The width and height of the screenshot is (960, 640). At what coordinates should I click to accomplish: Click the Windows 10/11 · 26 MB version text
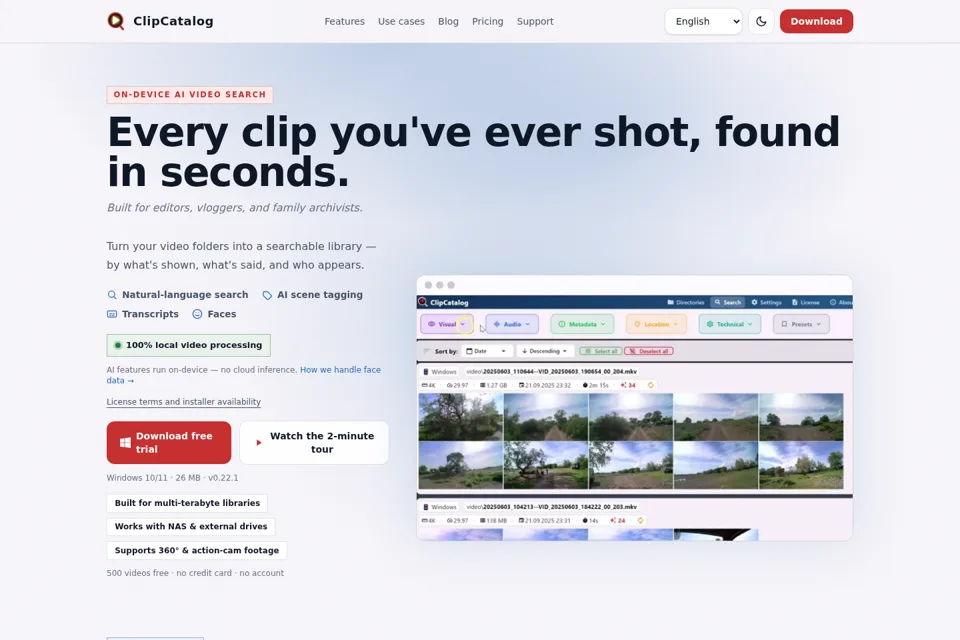click(173, 478)
